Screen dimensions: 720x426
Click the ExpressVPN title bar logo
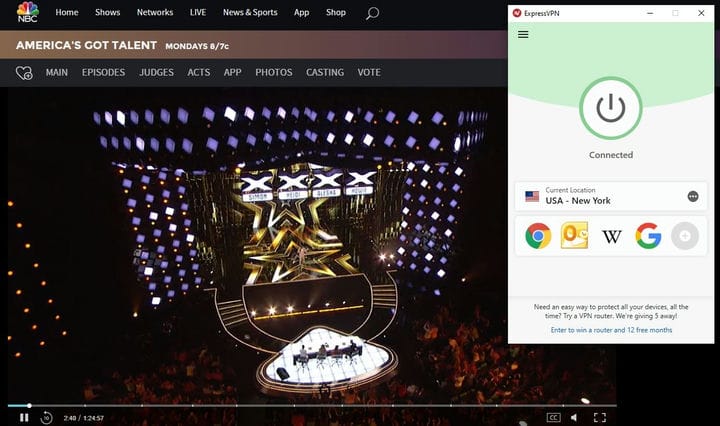click(x=517, y=13)
